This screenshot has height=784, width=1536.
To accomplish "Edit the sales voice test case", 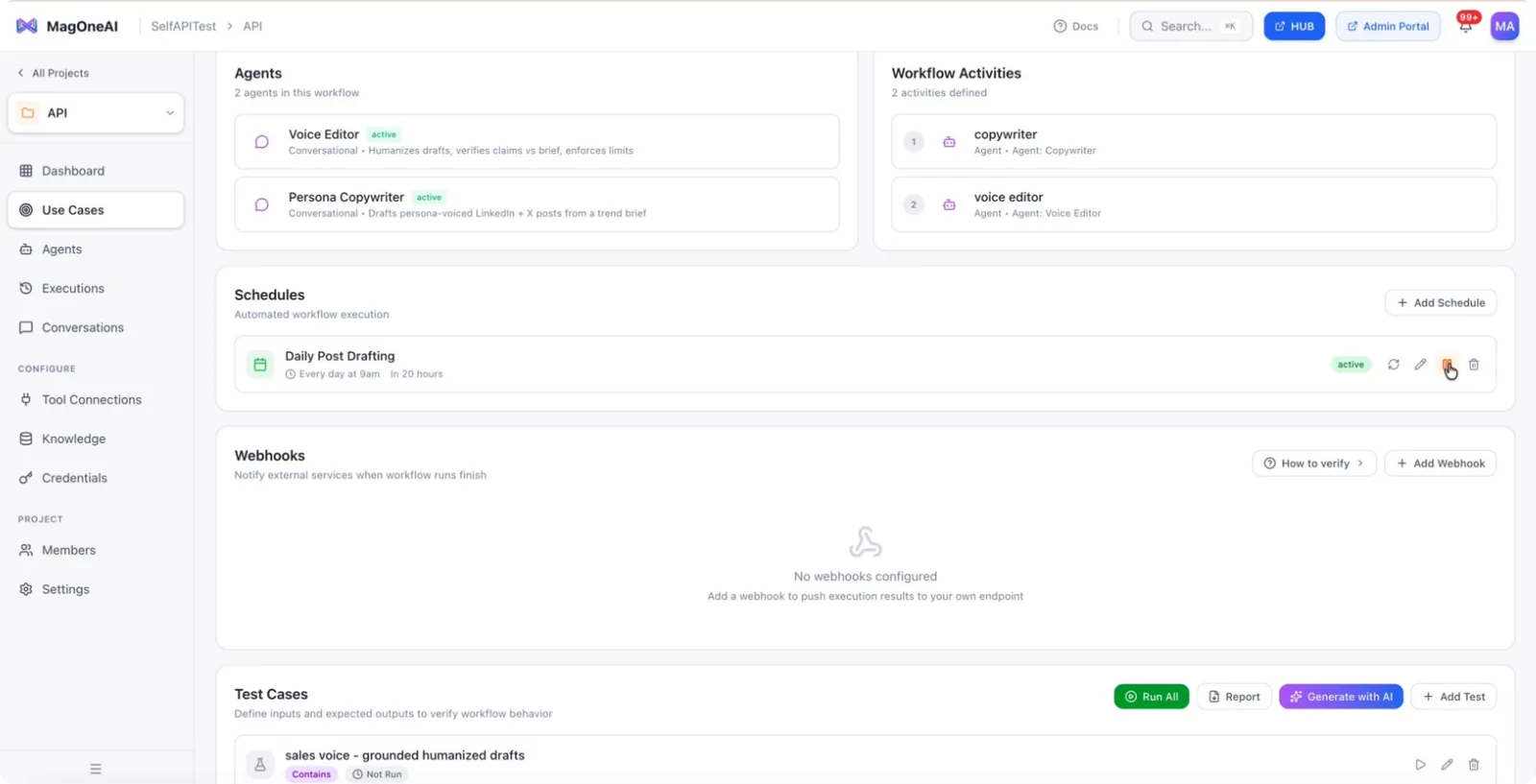I will coord(1447,765).
